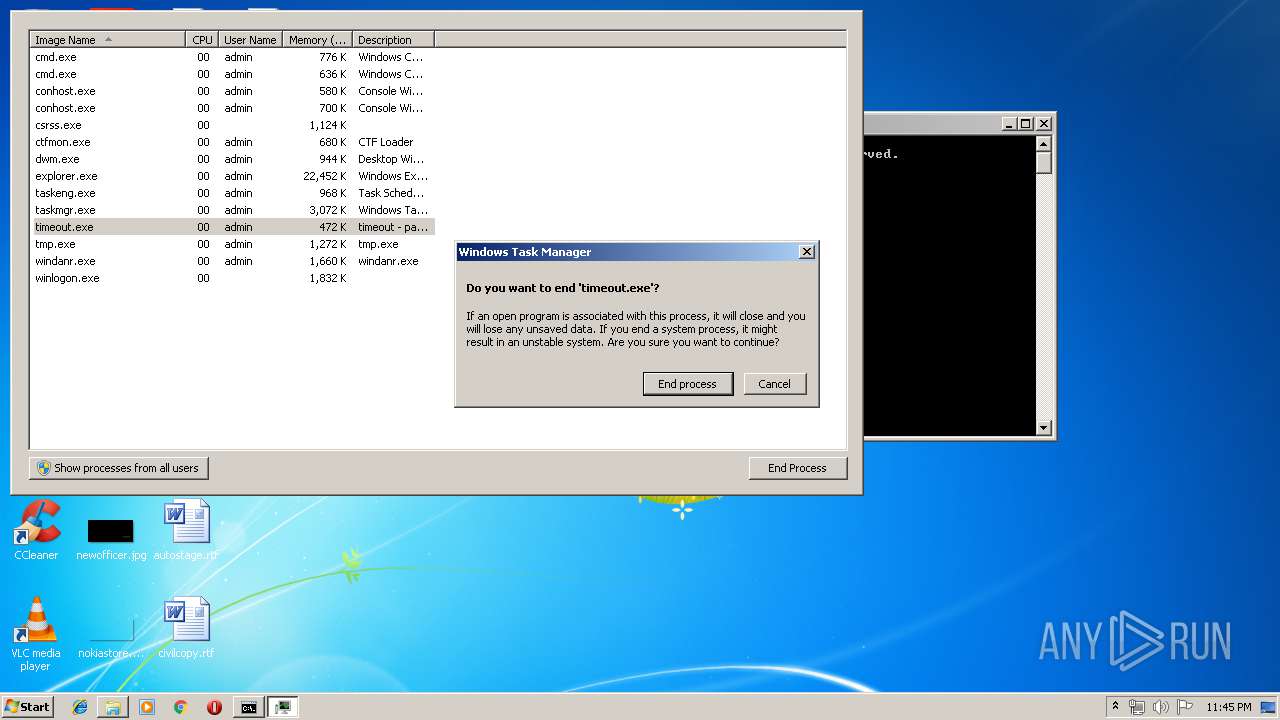Viewport: 1280px width, 720px height.
Task: Close the command prompt window
Action: [x=1044, y=124]
